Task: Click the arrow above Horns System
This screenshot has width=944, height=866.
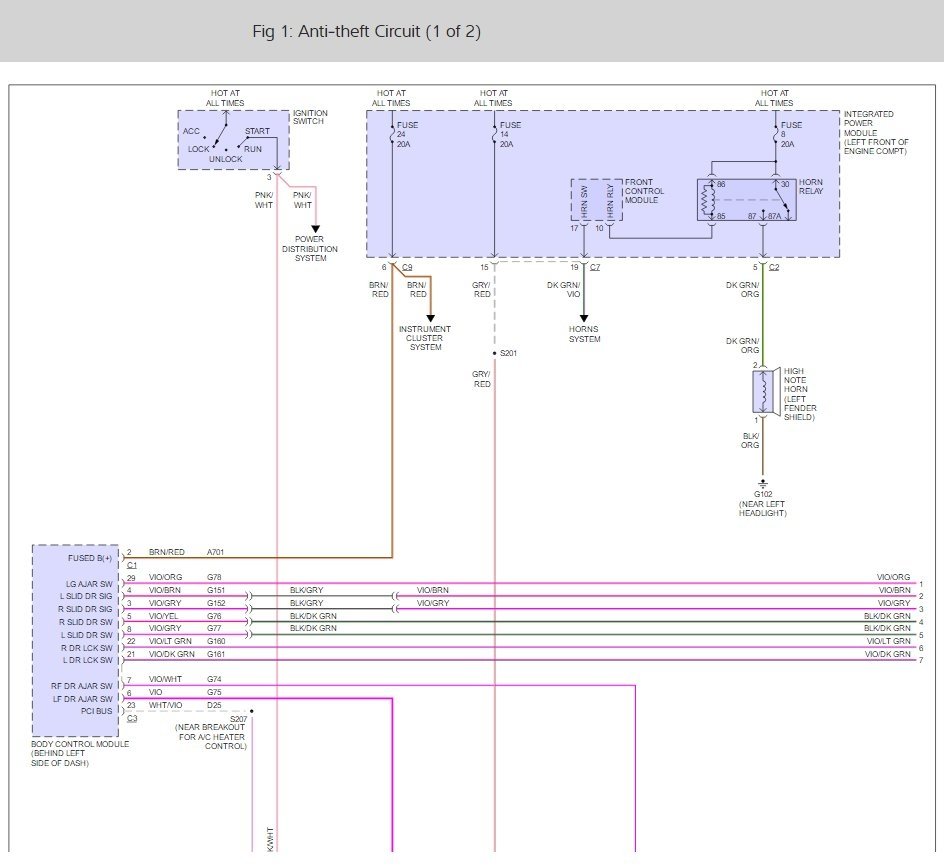Action: 584,319
